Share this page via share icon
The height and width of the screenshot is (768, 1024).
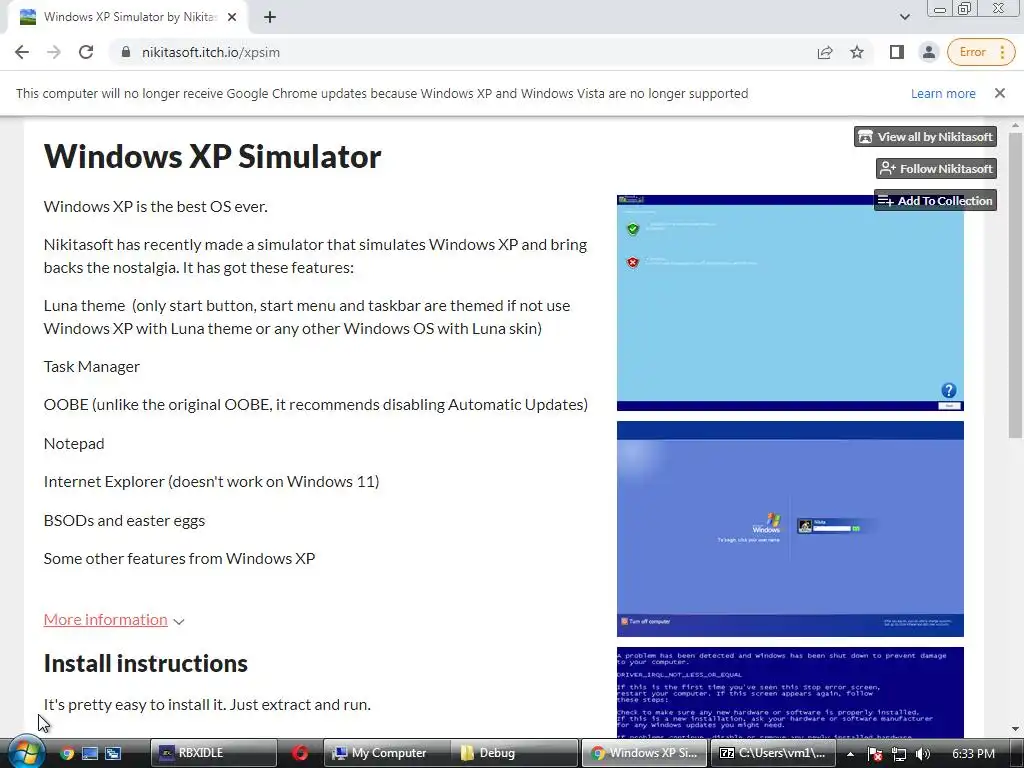pyautogui.click(x=825, y=52)
